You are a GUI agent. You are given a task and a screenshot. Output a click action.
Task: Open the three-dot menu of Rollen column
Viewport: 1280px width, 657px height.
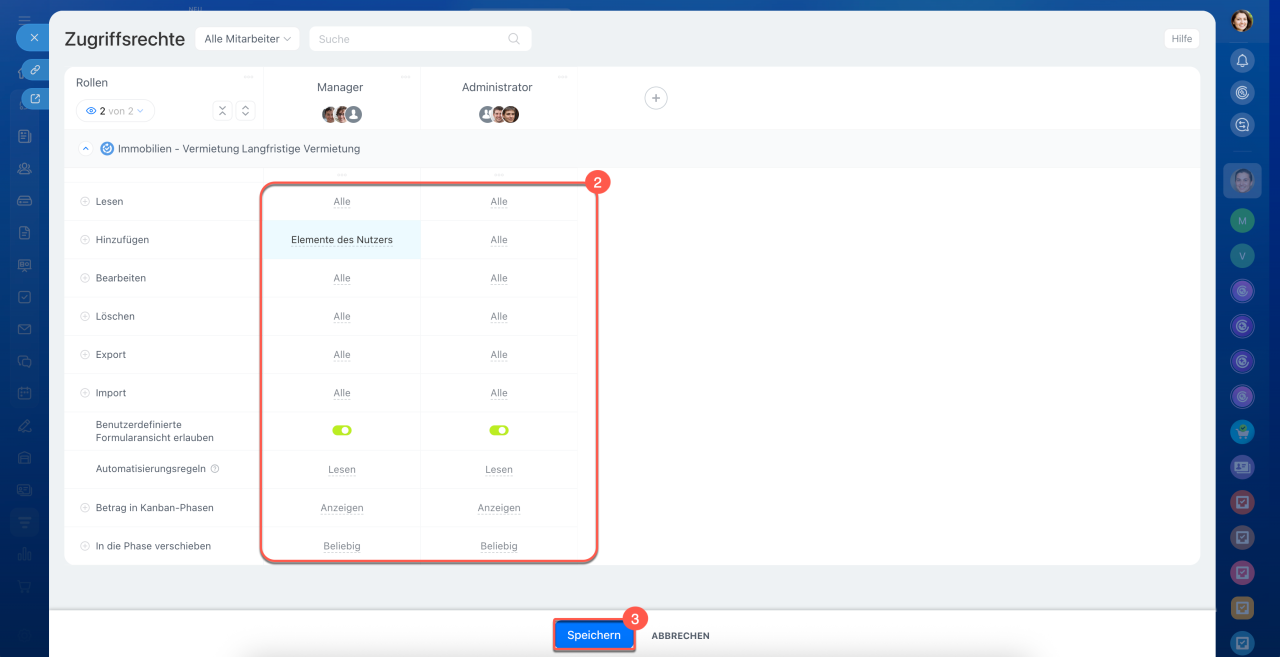tap(248, 77)
